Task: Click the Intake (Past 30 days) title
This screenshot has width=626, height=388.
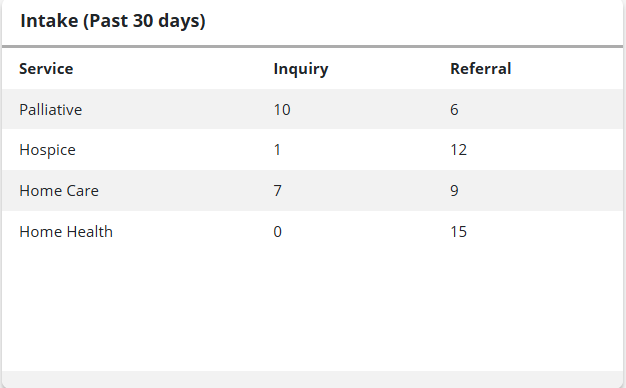Action: pos(113,21)
